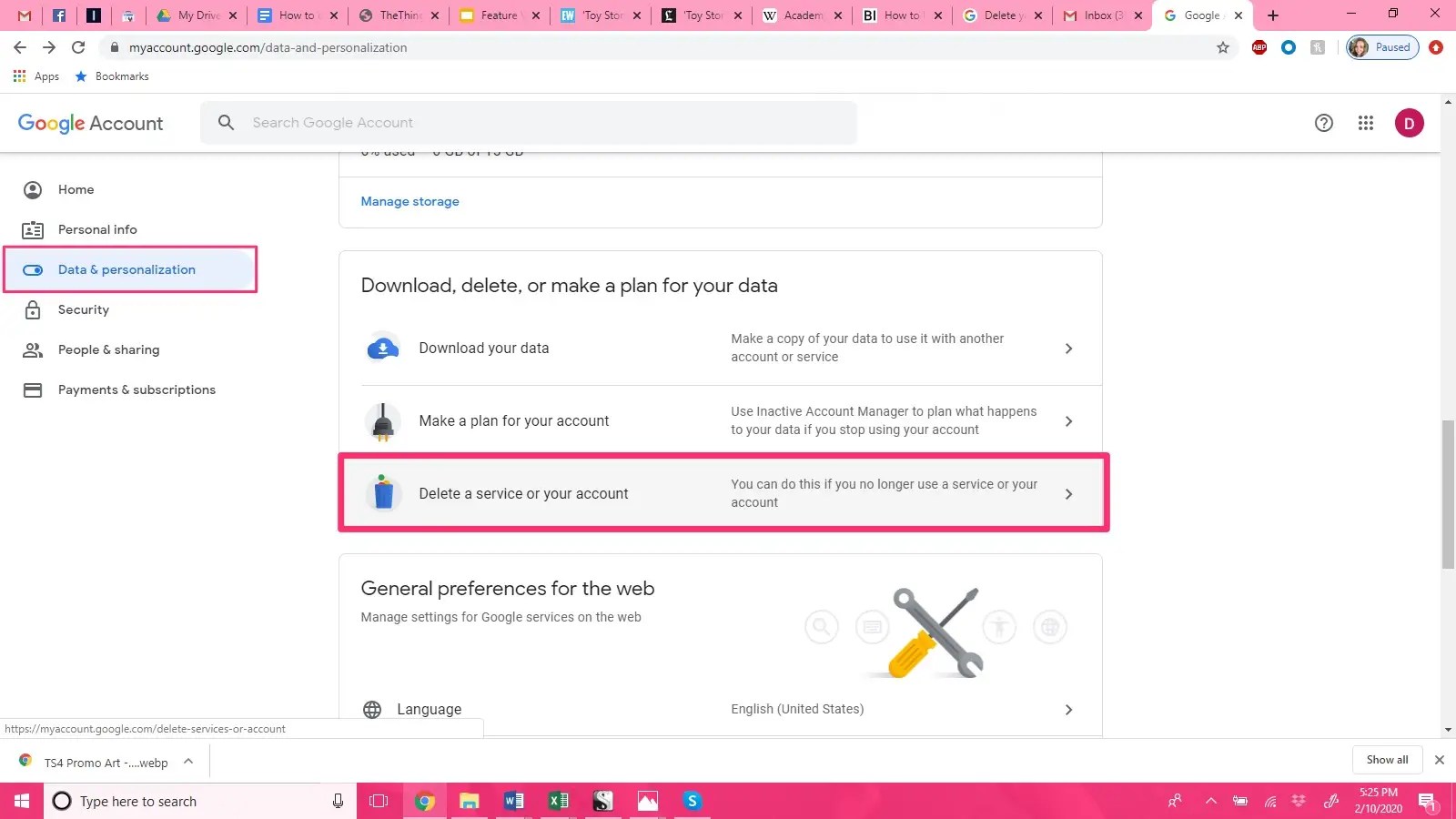The image size is (1456, 819).
Task: Switch to the pinned Gmail tab
Action: 25,15
